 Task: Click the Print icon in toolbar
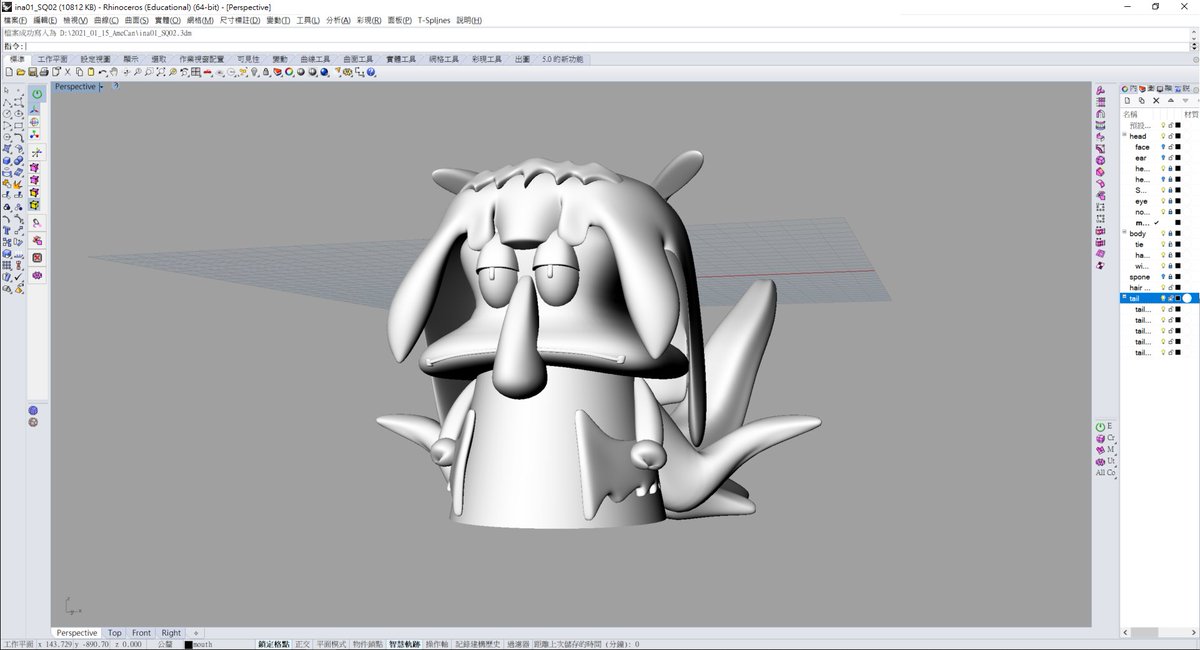(44, 72)
